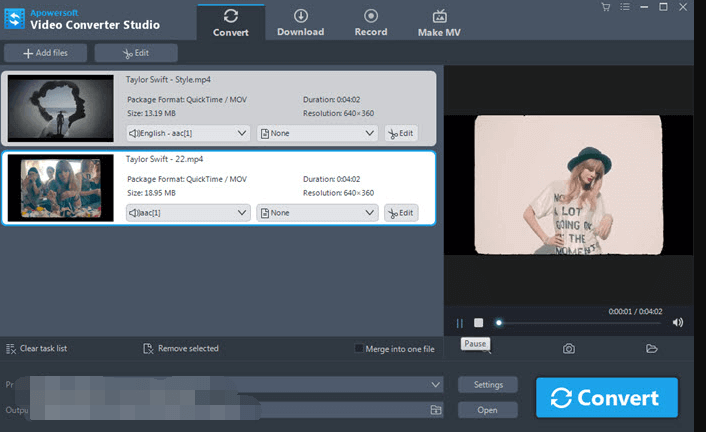This screenshot has width=706, height=432.
Task: Start conversion with the big Convert button
Action: point(607,398)
